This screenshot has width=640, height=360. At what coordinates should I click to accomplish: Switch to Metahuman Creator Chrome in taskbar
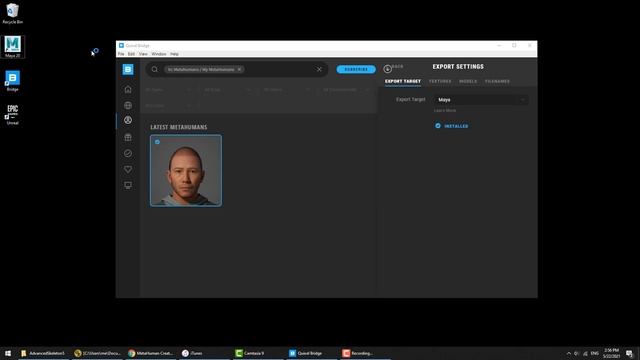pos(151,353)
